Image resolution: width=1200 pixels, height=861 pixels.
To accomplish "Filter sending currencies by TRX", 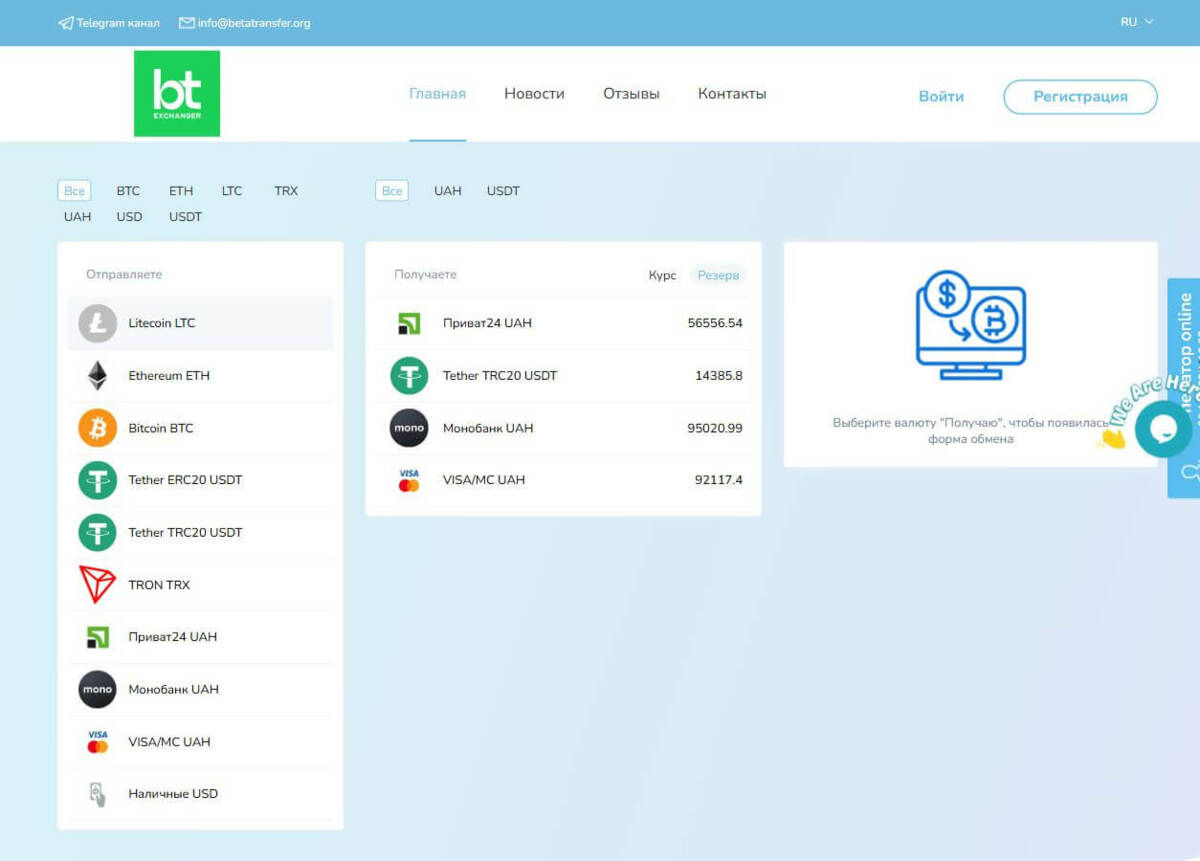I will pyautogui.click(x=286, y=191).
